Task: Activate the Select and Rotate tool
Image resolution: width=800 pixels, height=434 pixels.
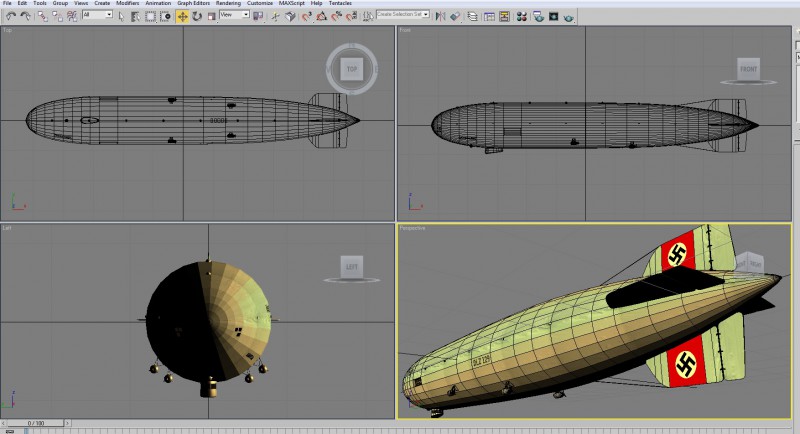Action: tap(197, 16)
